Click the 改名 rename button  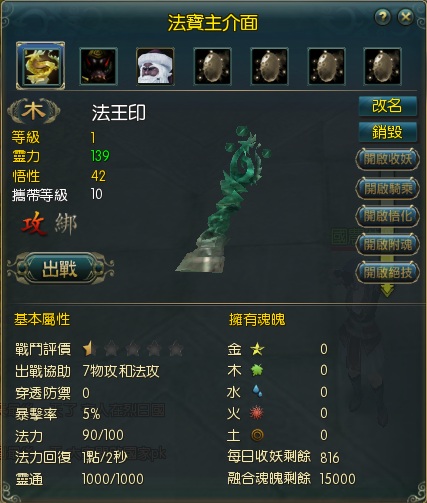coord(388,106)
